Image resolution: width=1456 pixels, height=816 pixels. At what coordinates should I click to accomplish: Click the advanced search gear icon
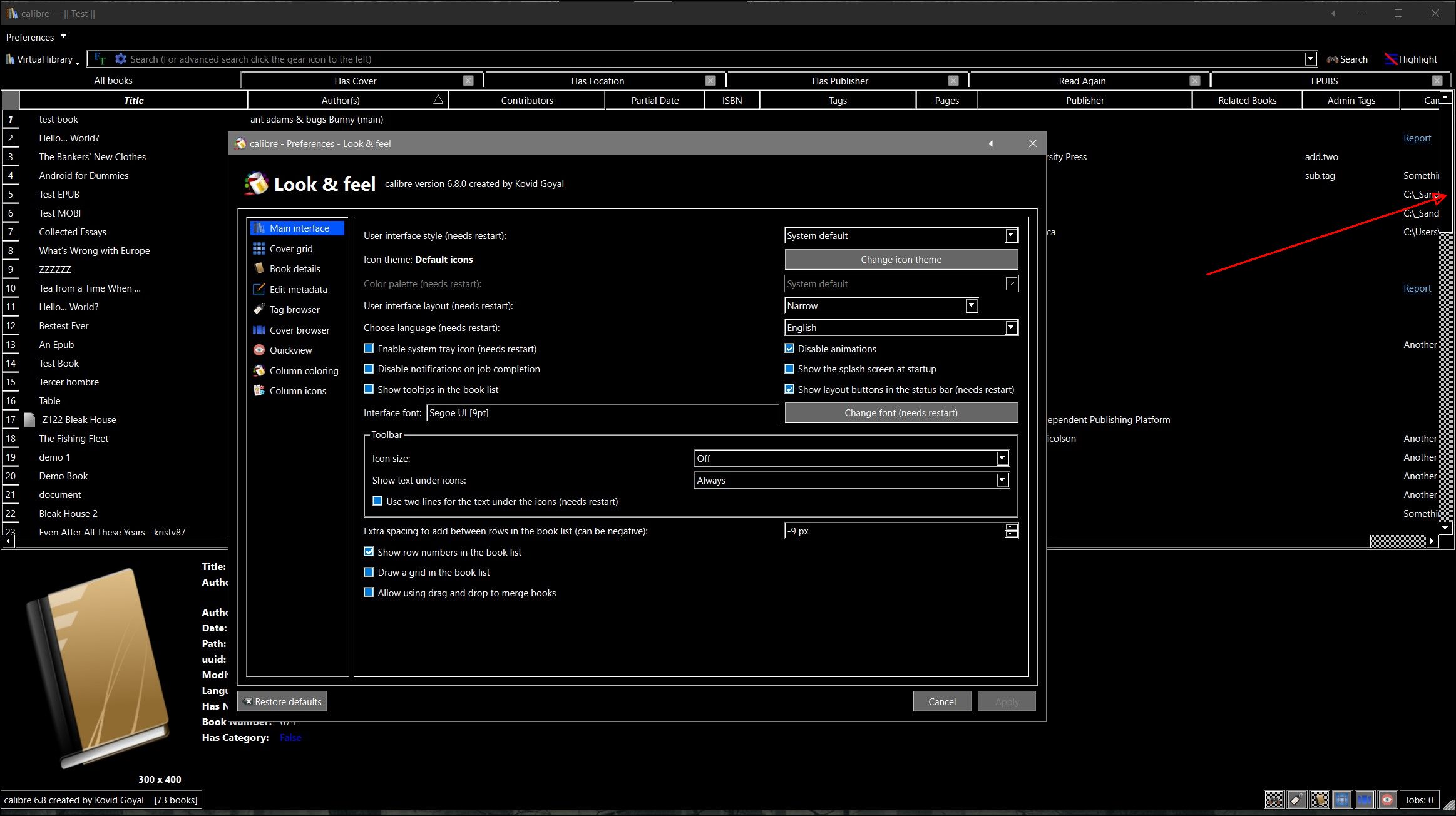pos(120,59)
